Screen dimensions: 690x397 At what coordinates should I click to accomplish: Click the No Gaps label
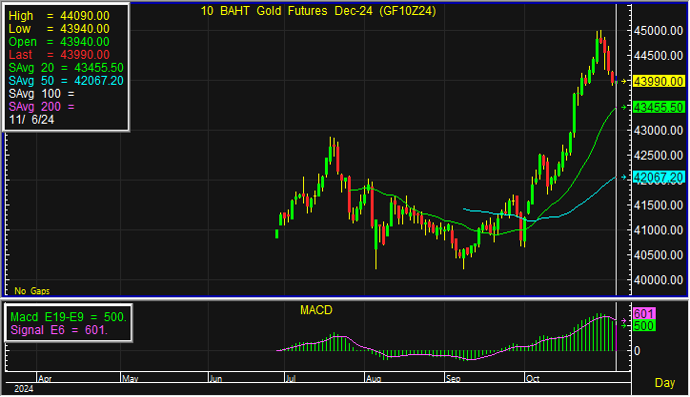pyautogui.click(x=32, y=291)
